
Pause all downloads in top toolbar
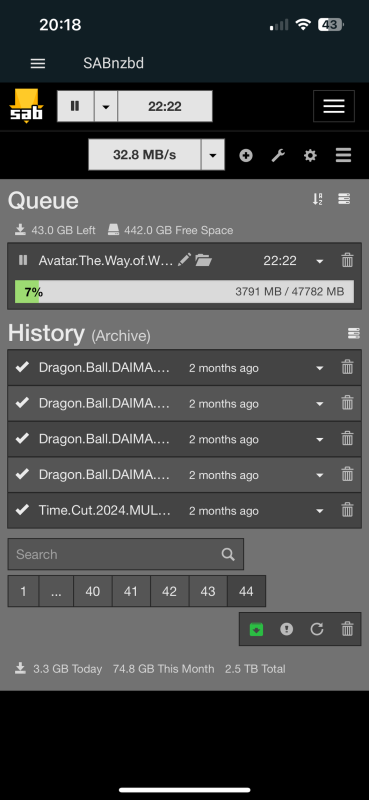75,106
